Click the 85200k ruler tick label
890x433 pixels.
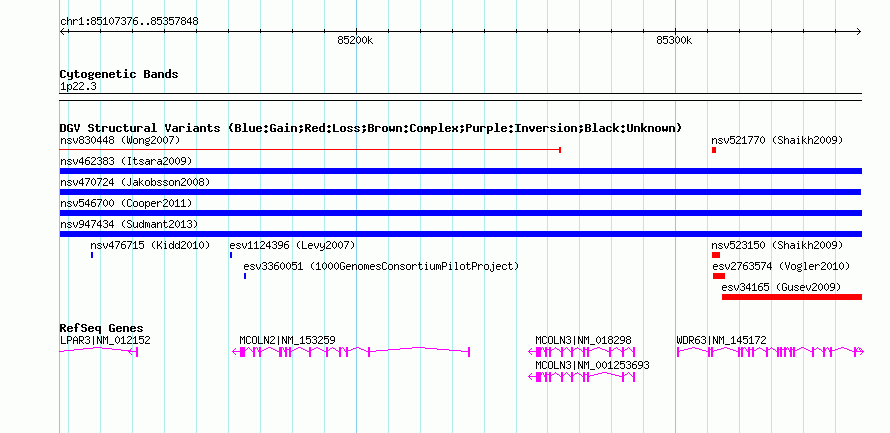pyautogui.click(x=355, y=40)
